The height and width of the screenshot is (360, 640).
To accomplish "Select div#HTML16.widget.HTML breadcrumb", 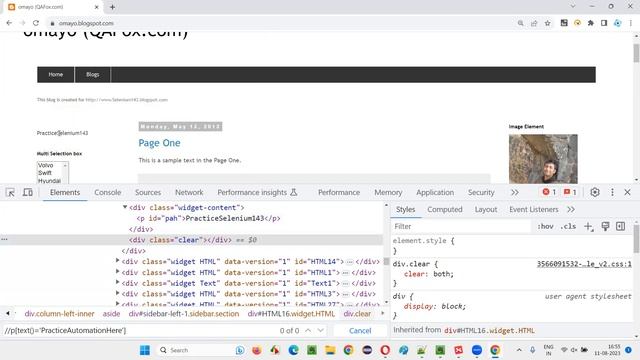I will pyautogui.click(x=291, y=314).
